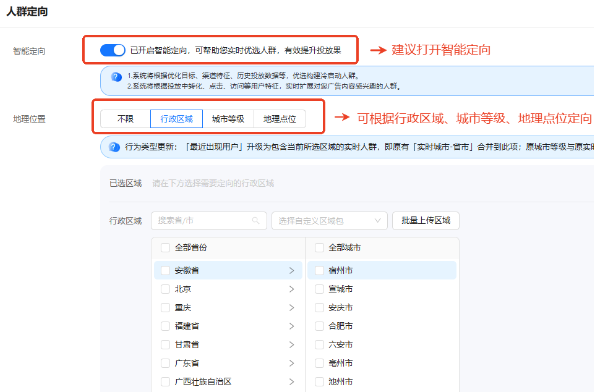Viewport: 594px width, 392px height.
Task: Click the 智能定向 field label
Action: pyautogui.click(x=29, y=51)
